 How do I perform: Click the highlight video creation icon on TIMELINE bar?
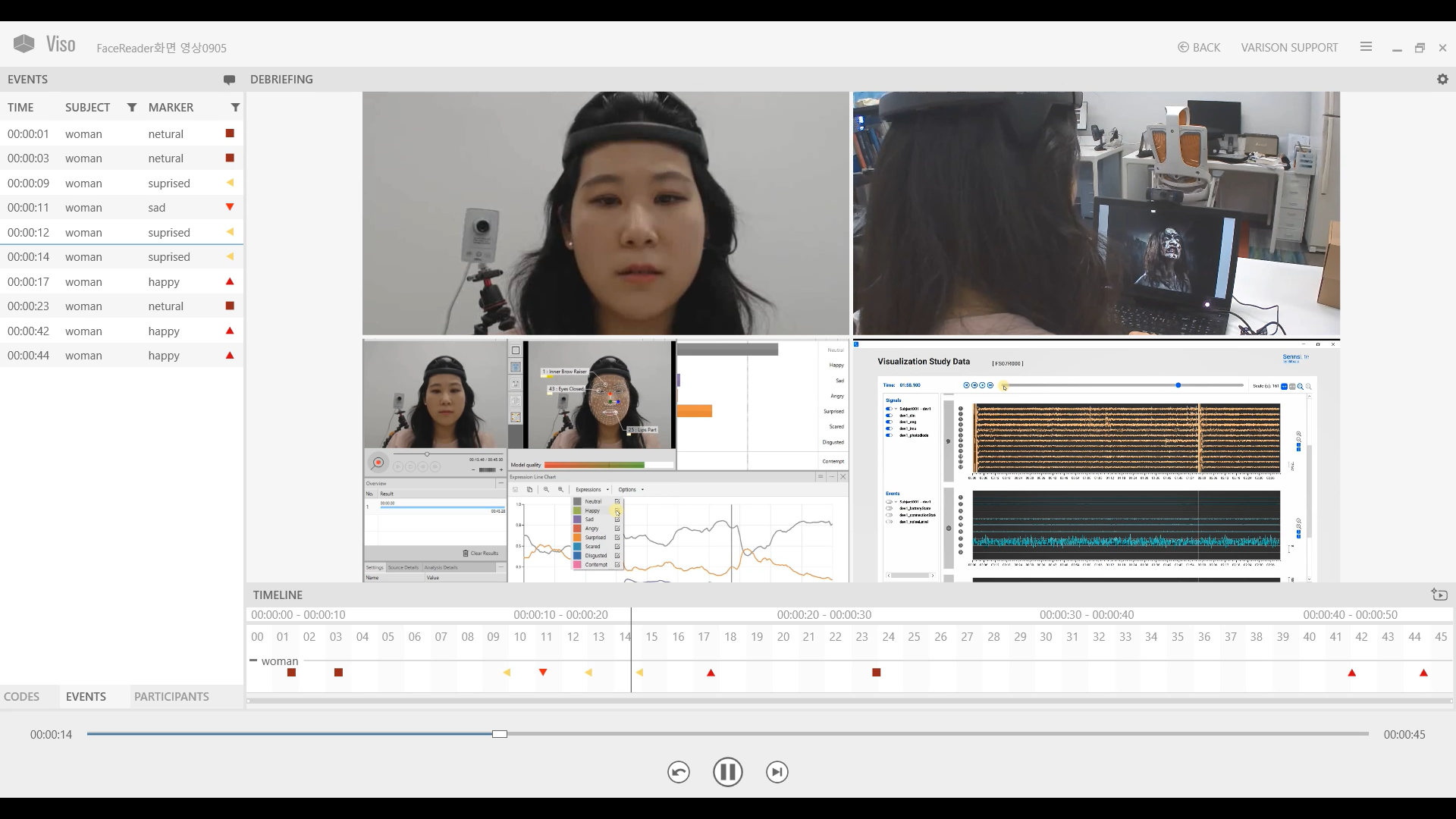coord(1439,595)
